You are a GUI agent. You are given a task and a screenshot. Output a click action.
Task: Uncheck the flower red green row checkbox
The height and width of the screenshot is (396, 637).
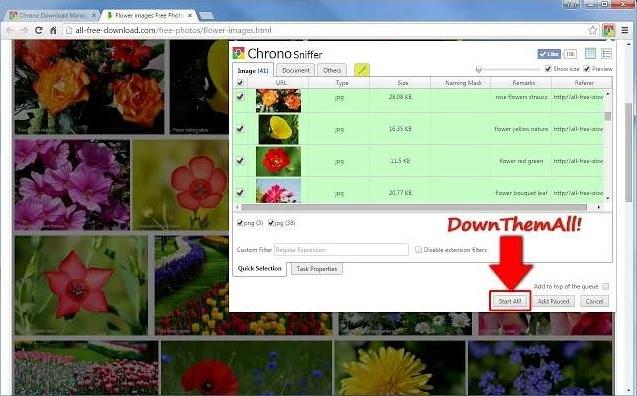[x=240, y=161]
